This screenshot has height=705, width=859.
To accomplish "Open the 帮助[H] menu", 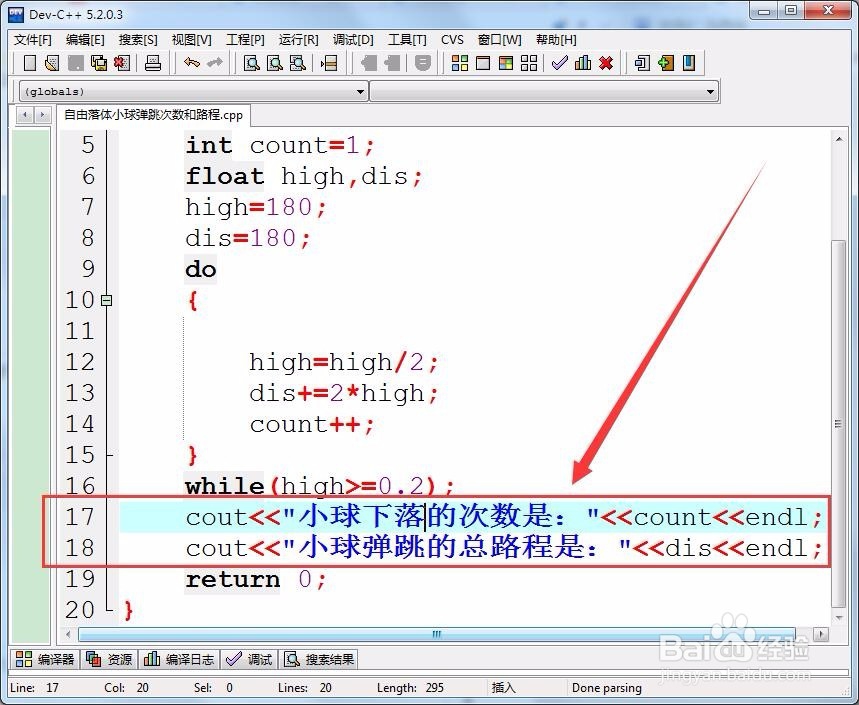I will [x=556, y=39].
